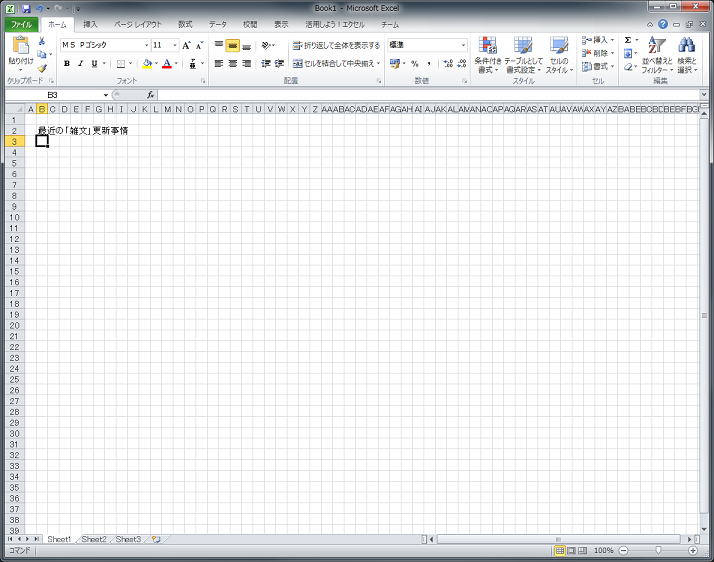The width and height of the screenshot is (714, 562).
Task: Toggle italic formatting
Action: coord(80,63)
